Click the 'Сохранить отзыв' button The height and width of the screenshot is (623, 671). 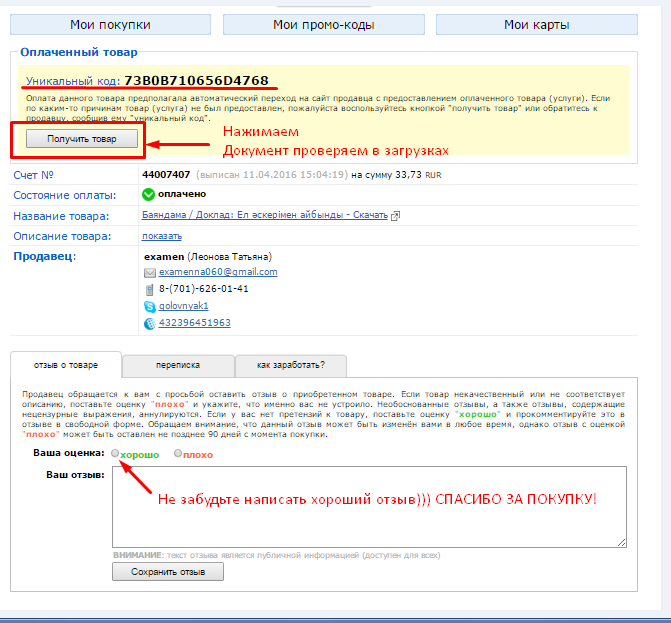[x=167, y=572]
